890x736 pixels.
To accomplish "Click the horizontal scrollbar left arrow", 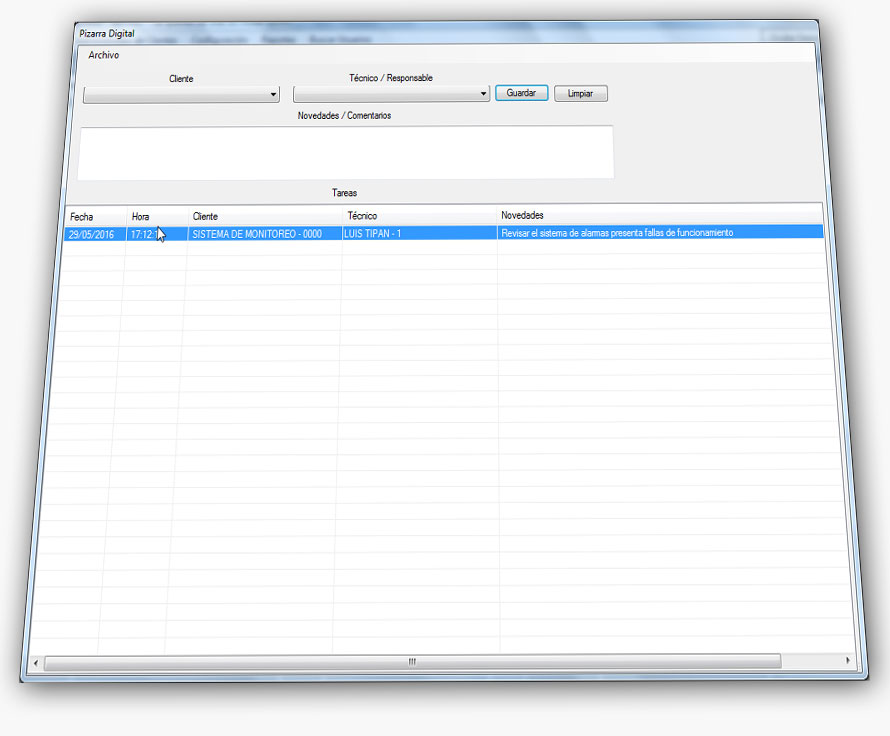I will (36, 662).
